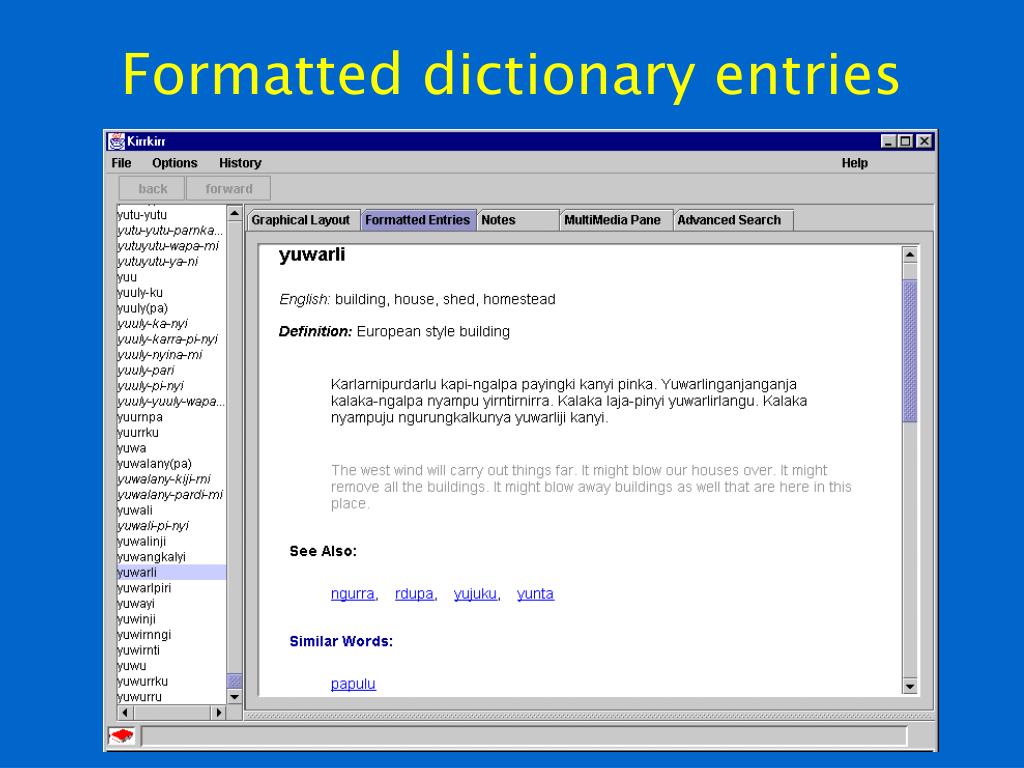Select the Formatted Entries tab
This screenshot has height=768, width=1024.
click(x=418, y=220)
